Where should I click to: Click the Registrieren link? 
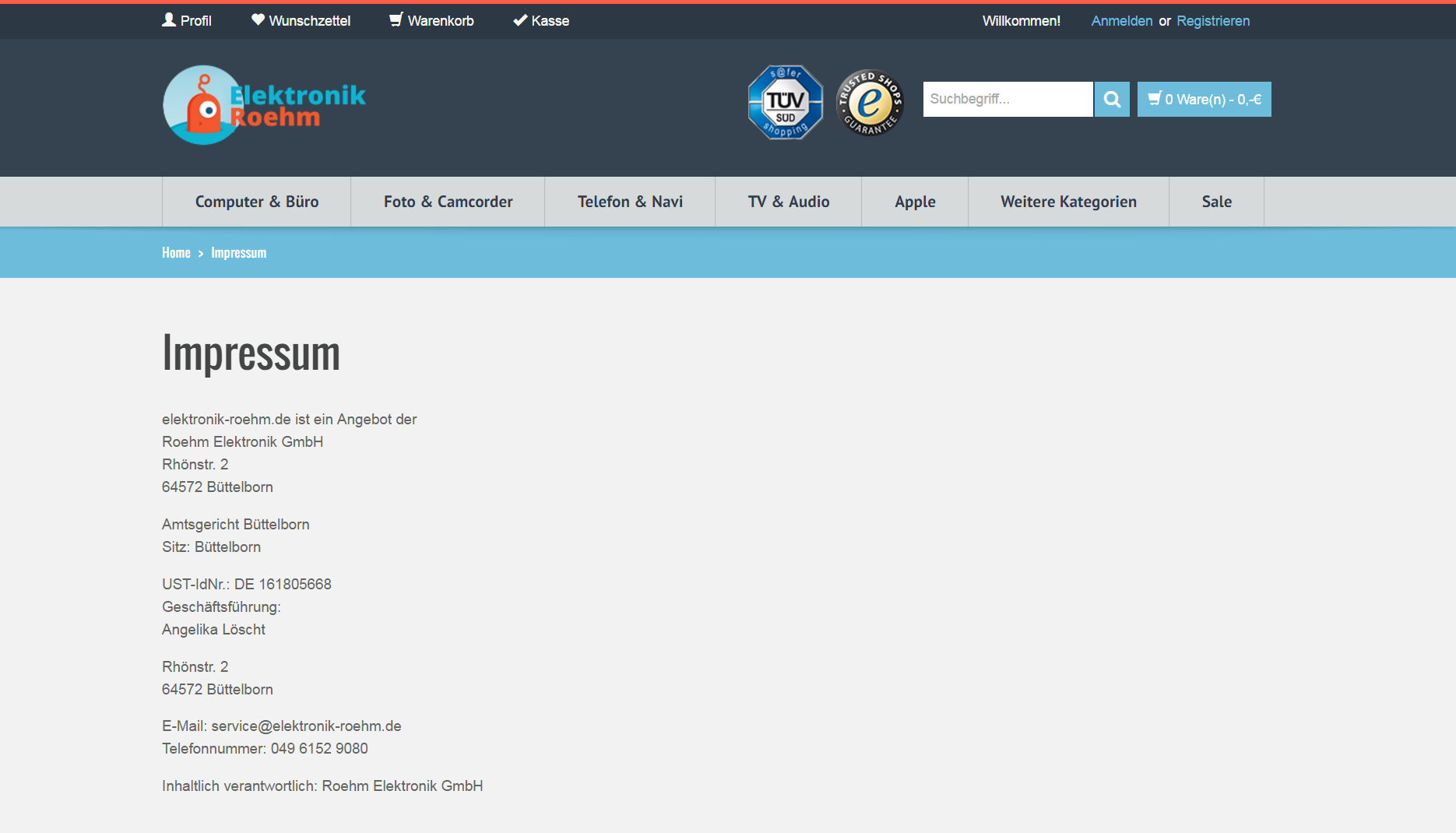point(1213,21)
